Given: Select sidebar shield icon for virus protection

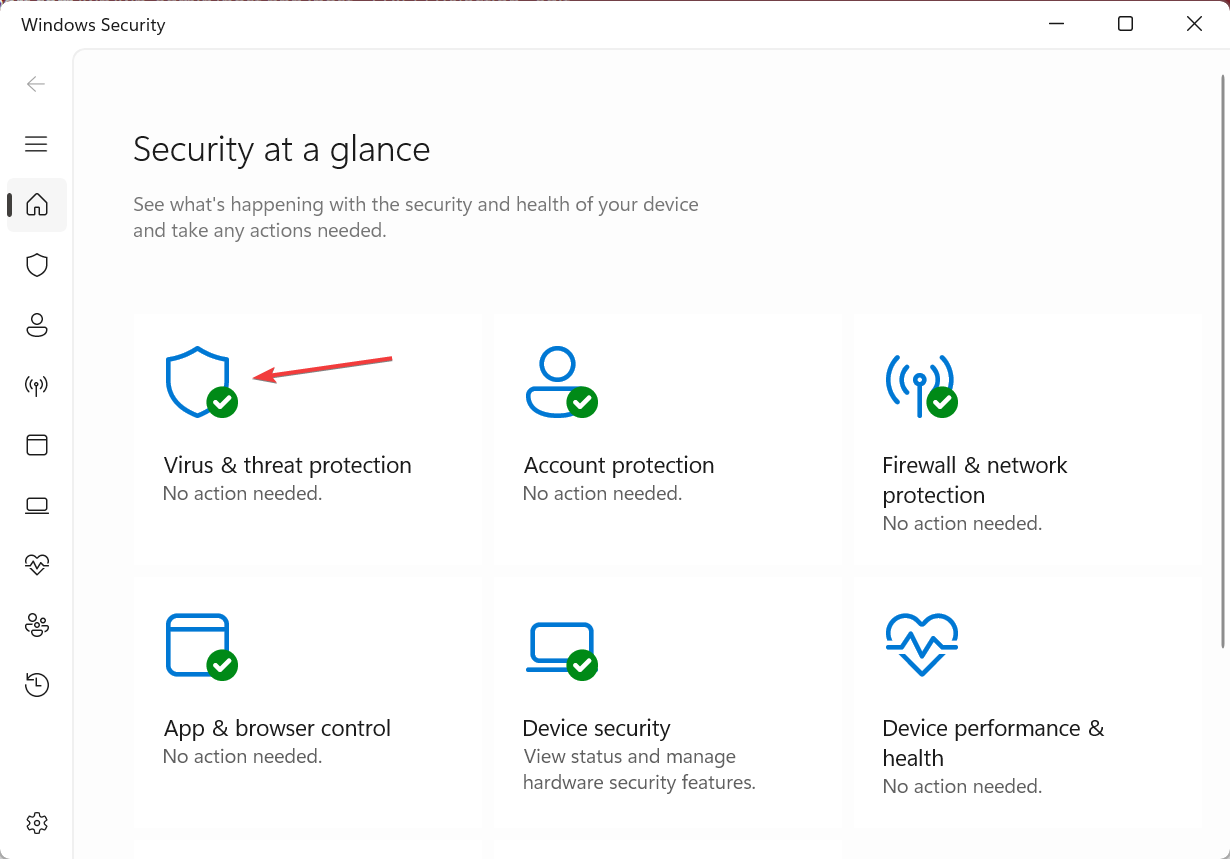Looking at the screenshot, I should pyautogui.click(x=37, y=265).
